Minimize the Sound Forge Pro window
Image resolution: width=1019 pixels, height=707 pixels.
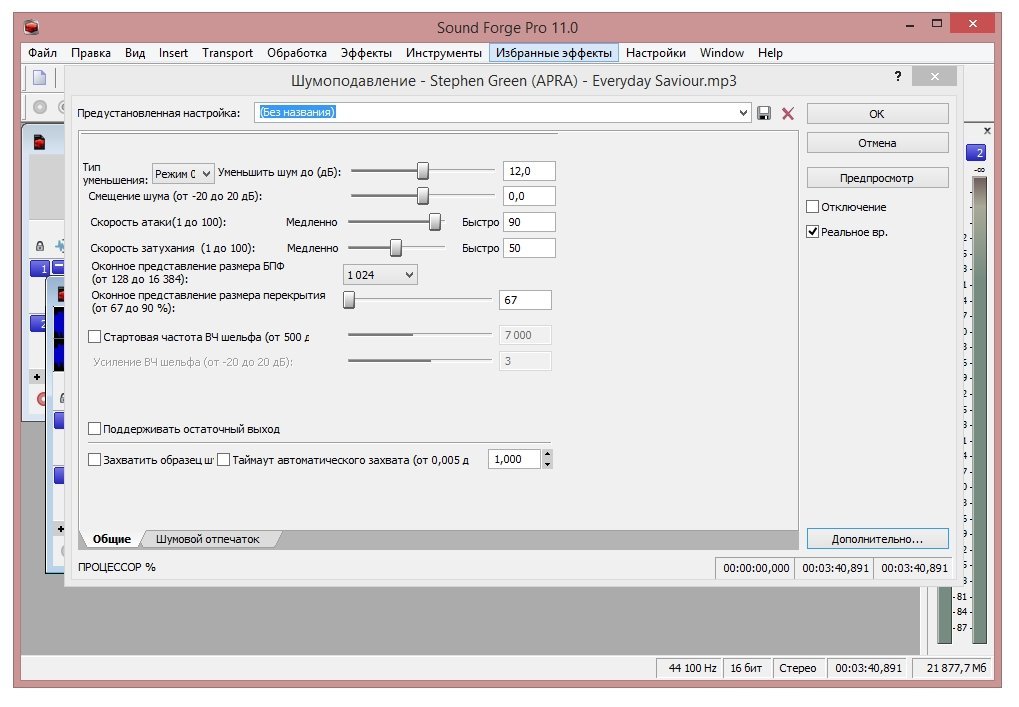(910, 26)
